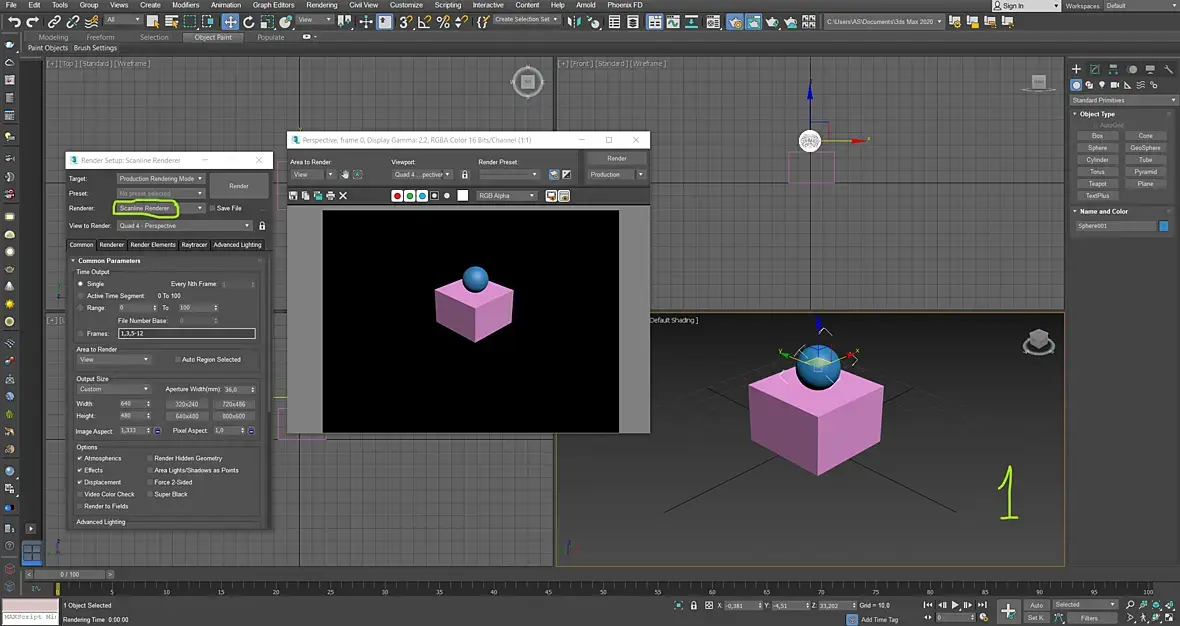Viewport: 1180px width, 626px height.
Task: Clear the rendered frame with X icon
Action: pos(343,196)
